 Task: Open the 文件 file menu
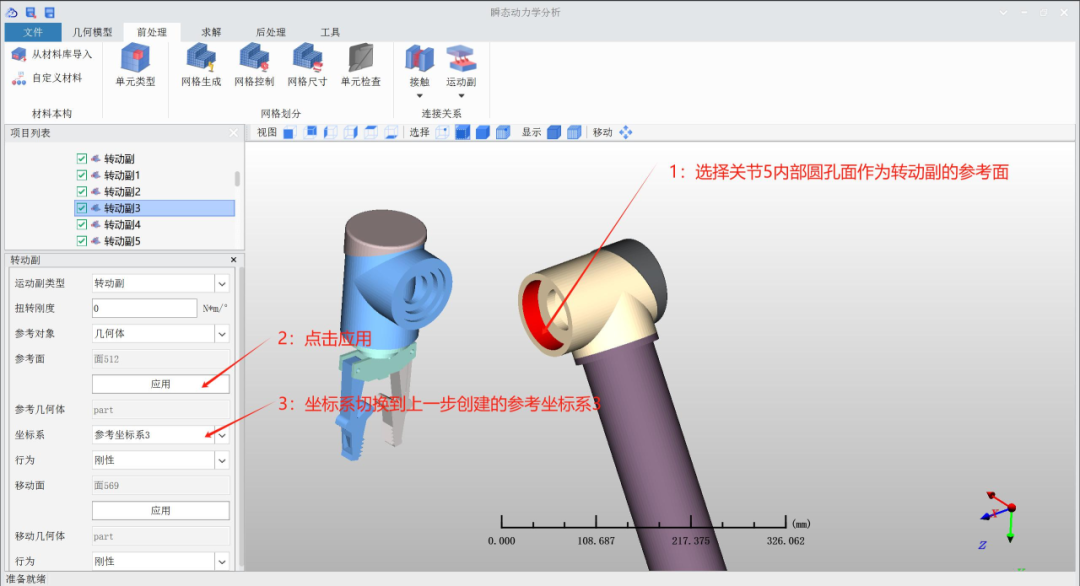tap(32, 32)
